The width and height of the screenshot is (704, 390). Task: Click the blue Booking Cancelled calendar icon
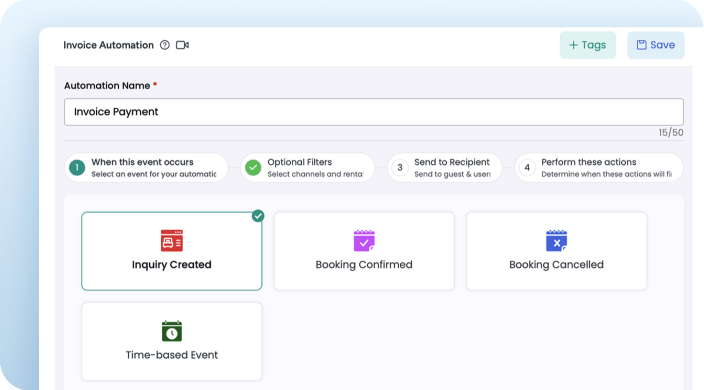pos(556,241)
